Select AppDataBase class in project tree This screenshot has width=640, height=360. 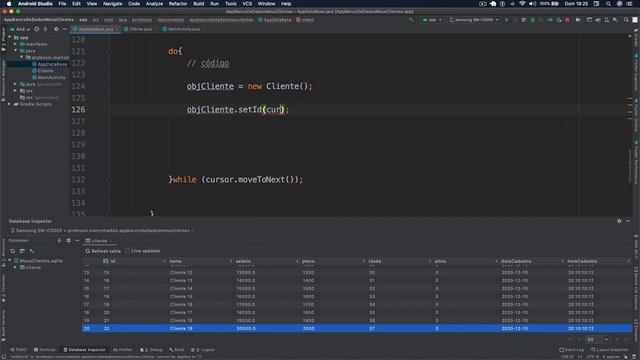point(52,64)
